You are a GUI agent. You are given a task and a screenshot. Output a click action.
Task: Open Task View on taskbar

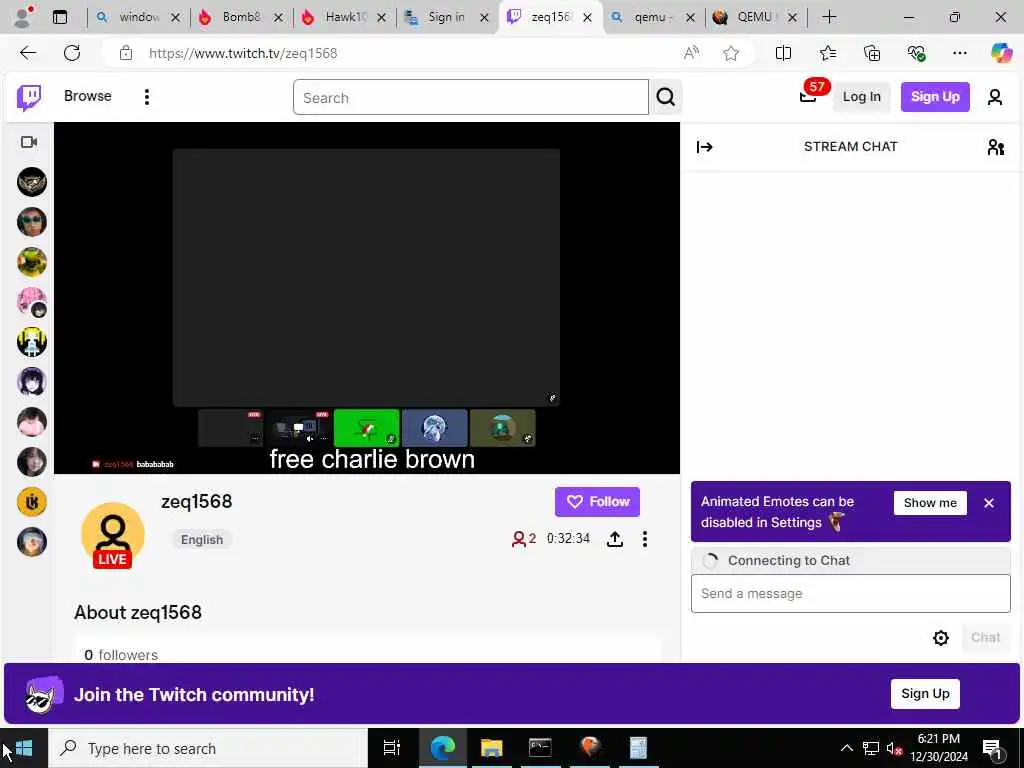point(392,748)
